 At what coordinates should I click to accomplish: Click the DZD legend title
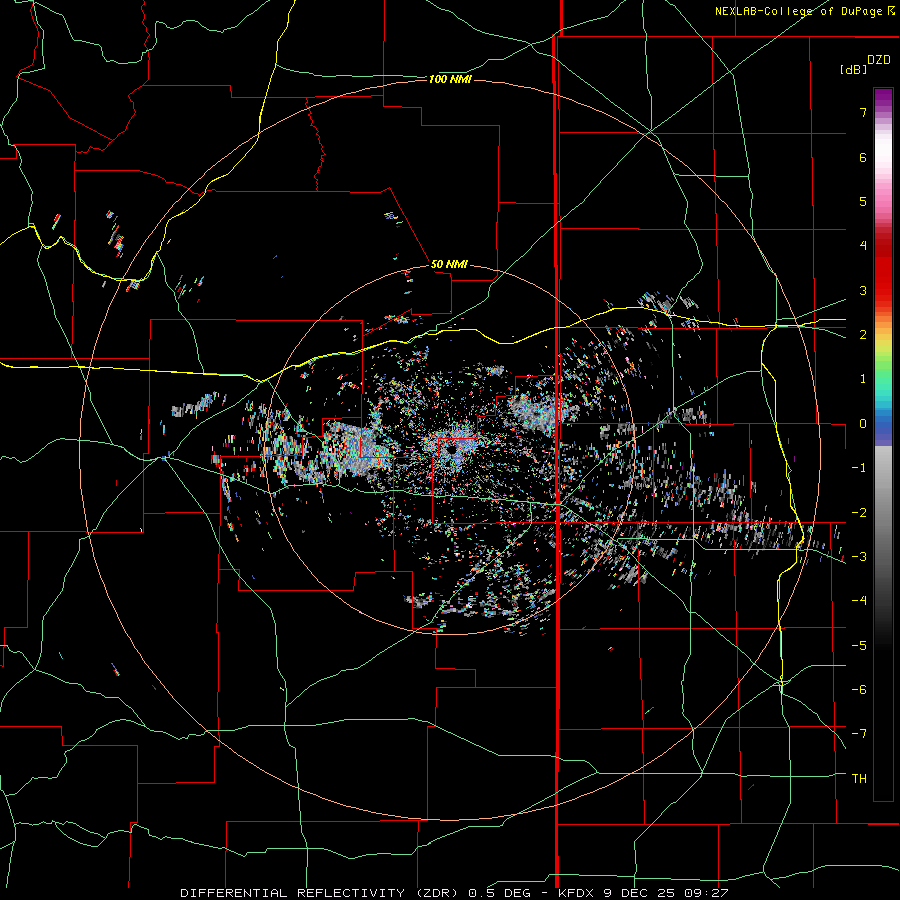879,60
